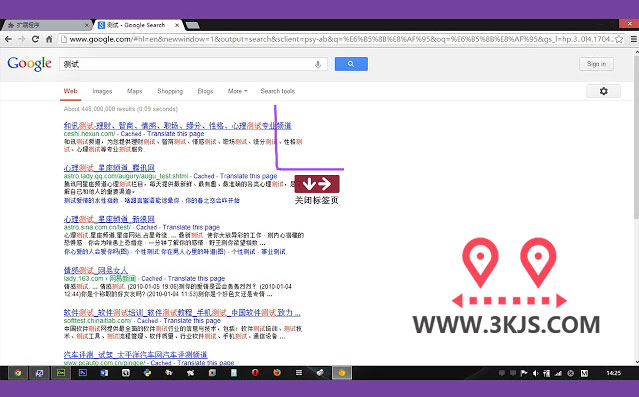
Task: Open Cached link for softtest.chinaitlab.com result
Action: point(148,321)
